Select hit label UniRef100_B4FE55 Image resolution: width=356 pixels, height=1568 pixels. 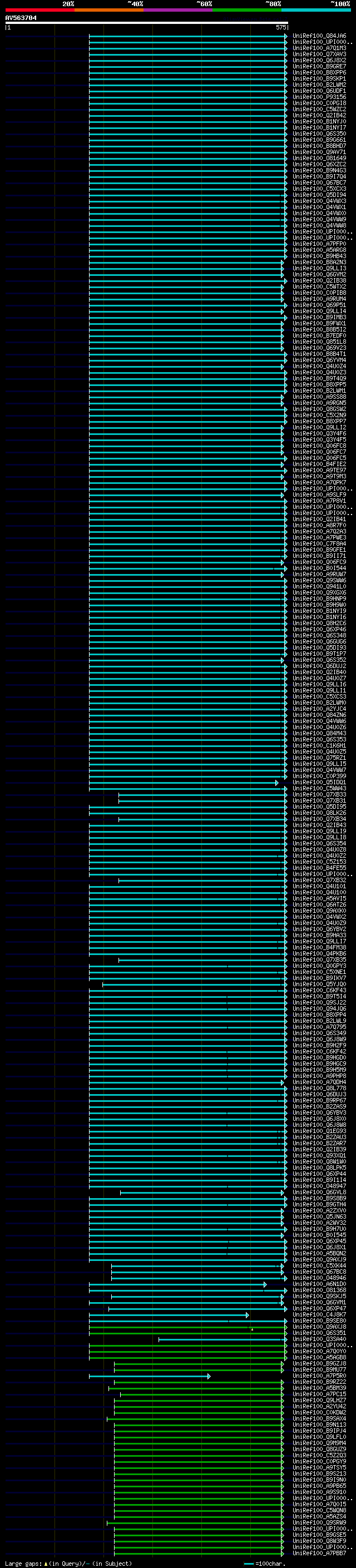tap(319, 868)
